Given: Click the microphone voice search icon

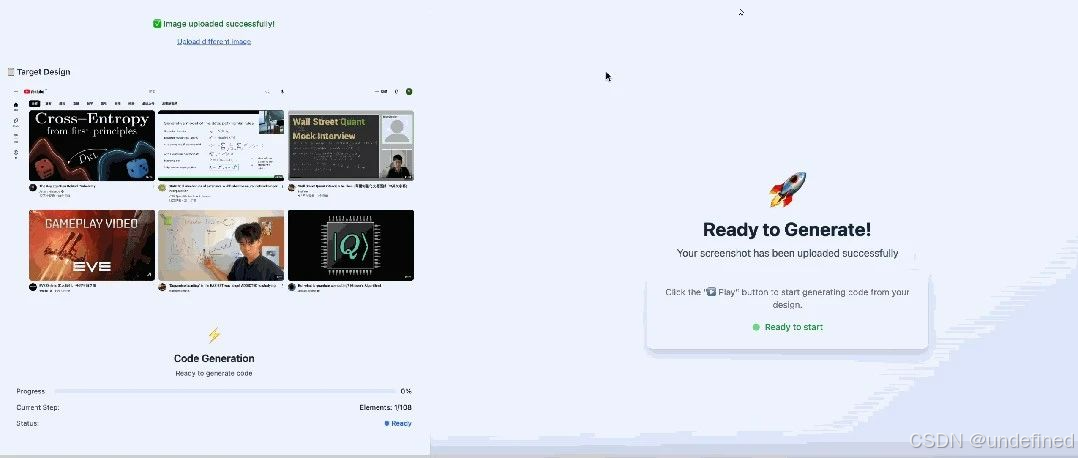Looking at the screenshot, I should 282,91.
